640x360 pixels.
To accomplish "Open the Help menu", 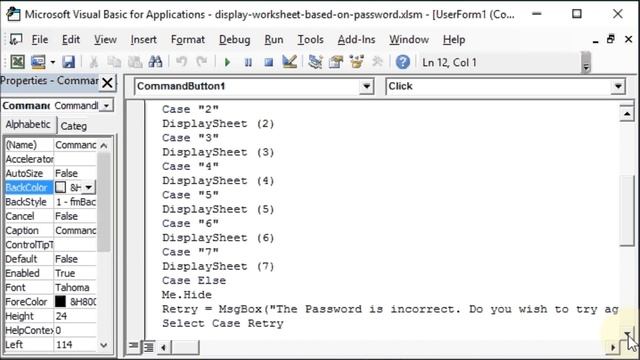I will point(454,40).
